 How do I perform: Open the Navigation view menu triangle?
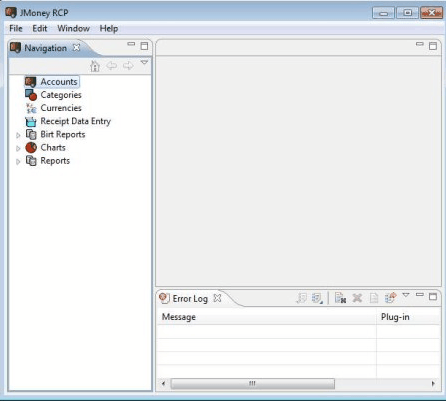144,62
